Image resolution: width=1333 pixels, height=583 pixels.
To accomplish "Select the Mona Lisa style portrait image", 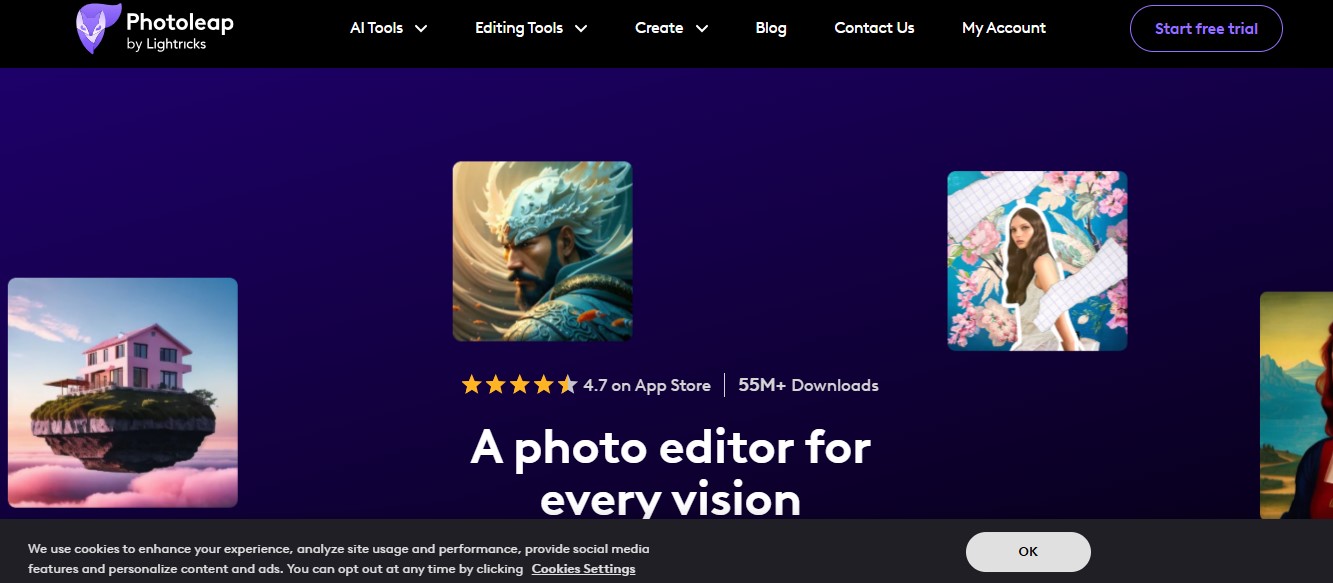I will (1296, 405).
